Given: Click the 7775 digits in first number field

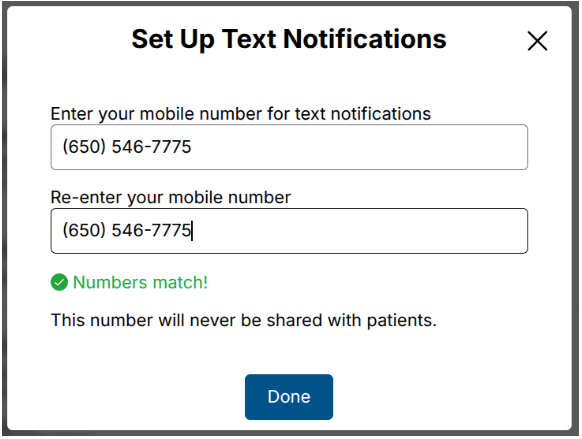Looking at the screenshot, I should pos(171,147).
